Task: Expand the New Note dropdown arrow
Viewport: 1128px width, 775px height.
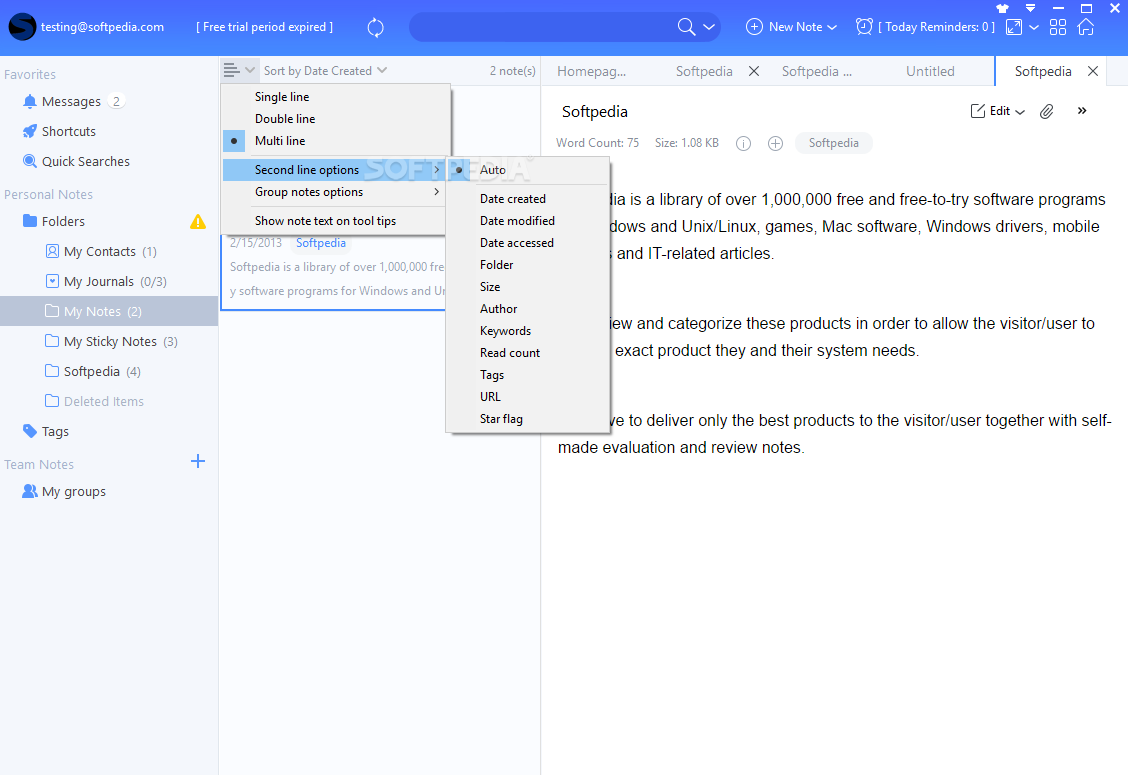Action: [x=832, y=27]
